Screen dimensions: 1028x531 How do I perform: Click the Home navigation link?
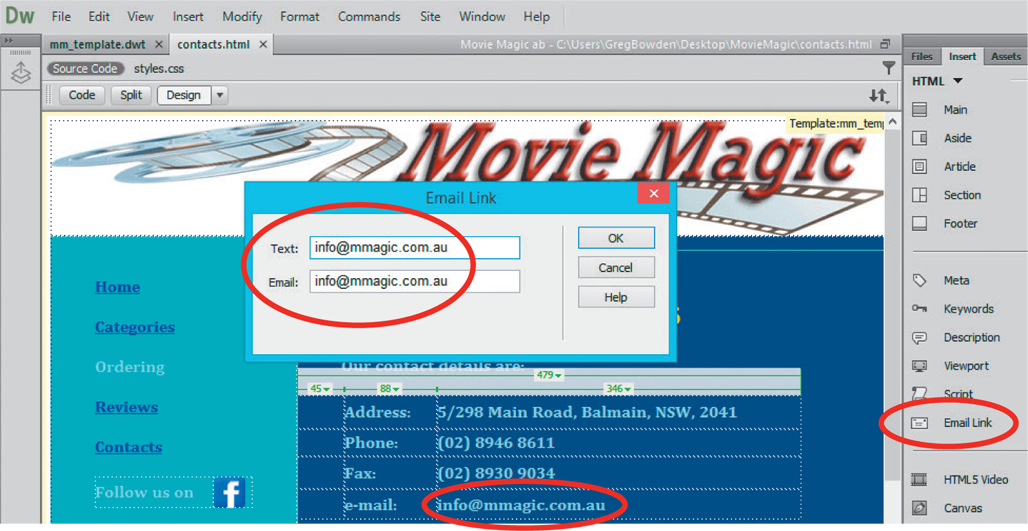point(117,287)
